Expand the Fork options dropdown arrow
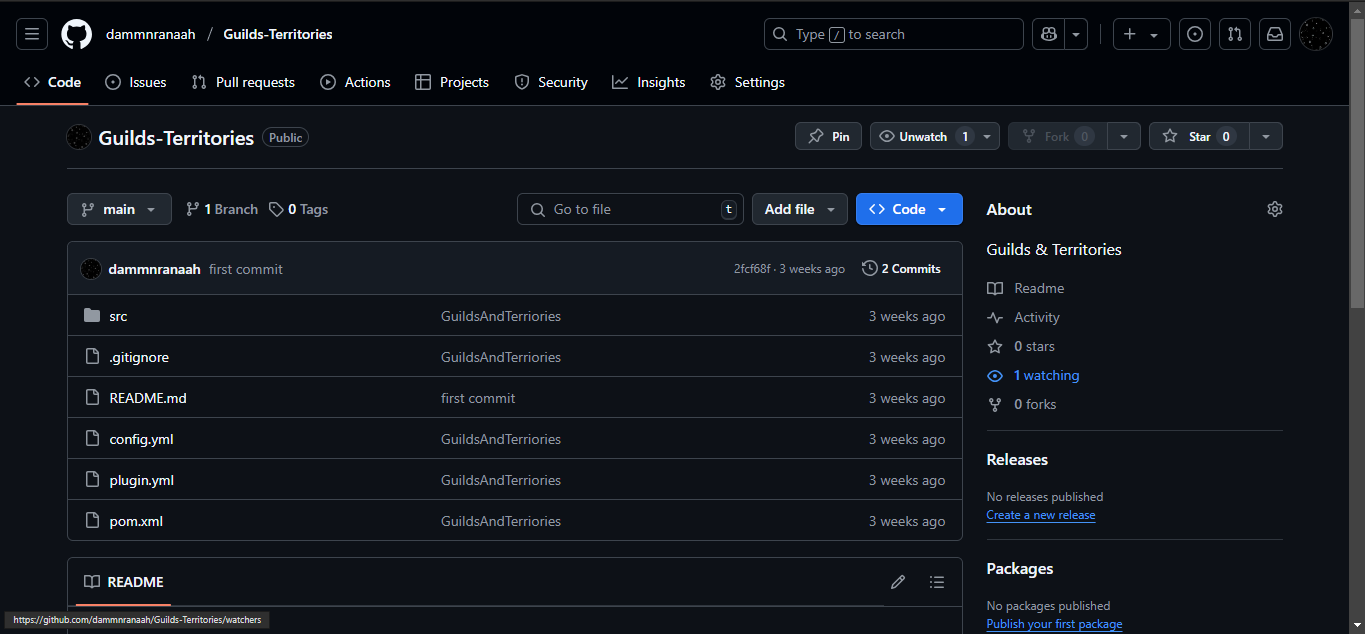The height and width of the screenshot is (634, 1365). coord(1124,136)
